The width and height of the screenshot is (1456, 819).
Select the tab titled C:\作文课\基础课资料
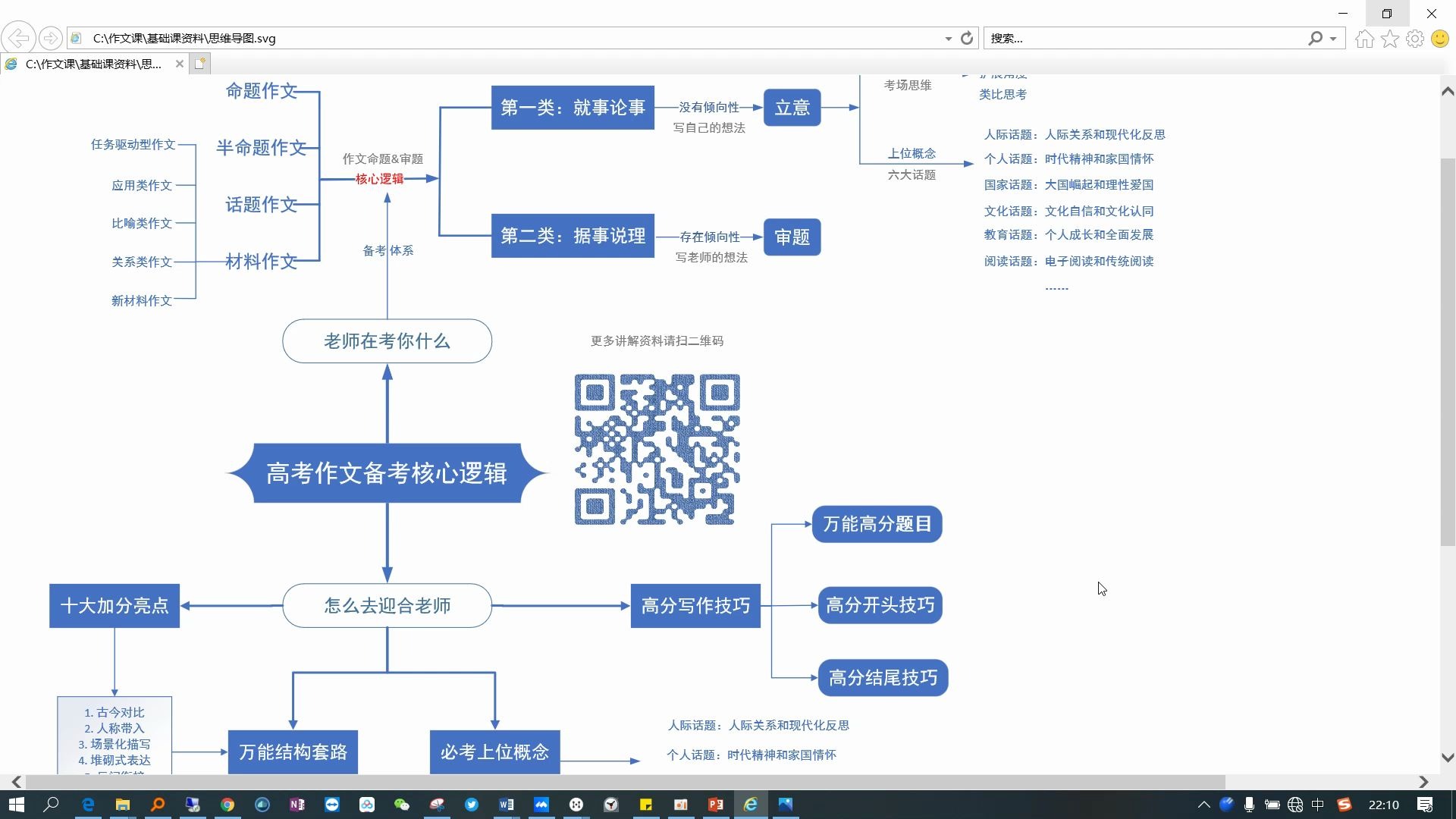pos(93,64)
